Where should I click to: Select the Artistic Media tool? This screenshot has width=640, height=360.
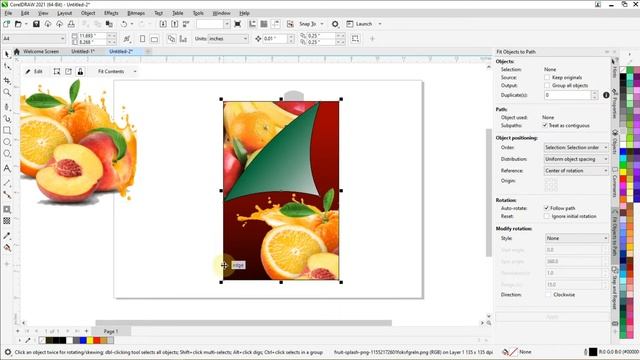pyautogui.click(x=7, y=119)
